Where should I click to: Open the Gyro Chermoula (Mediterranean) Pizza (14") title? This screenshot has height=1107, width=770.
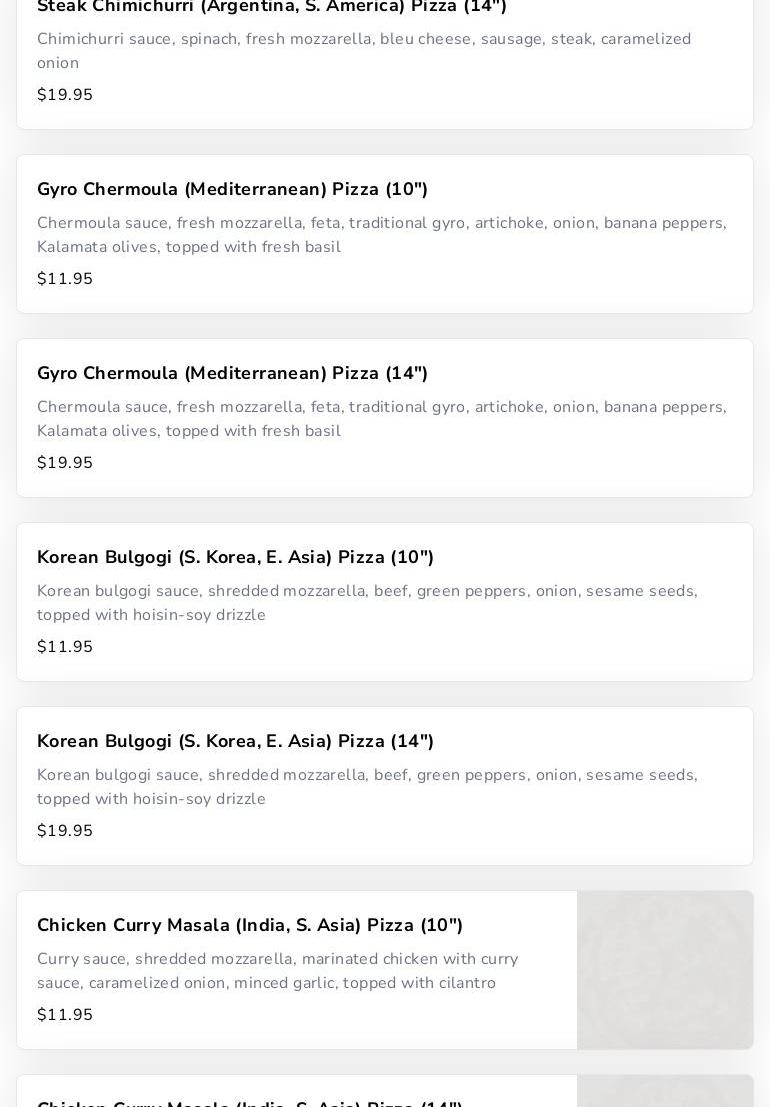(x=232, y=373)
